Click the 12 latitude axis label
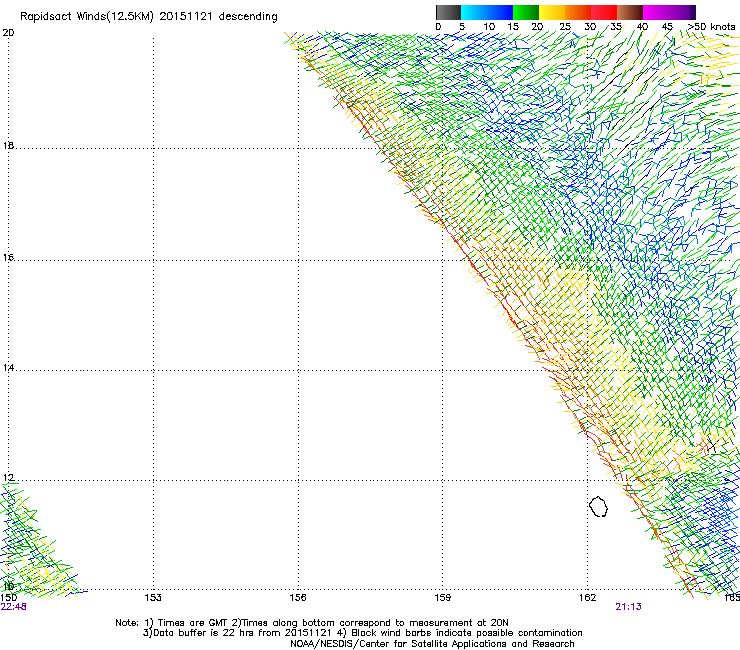This screenshot has height=650, width=740. coord(8,478)
